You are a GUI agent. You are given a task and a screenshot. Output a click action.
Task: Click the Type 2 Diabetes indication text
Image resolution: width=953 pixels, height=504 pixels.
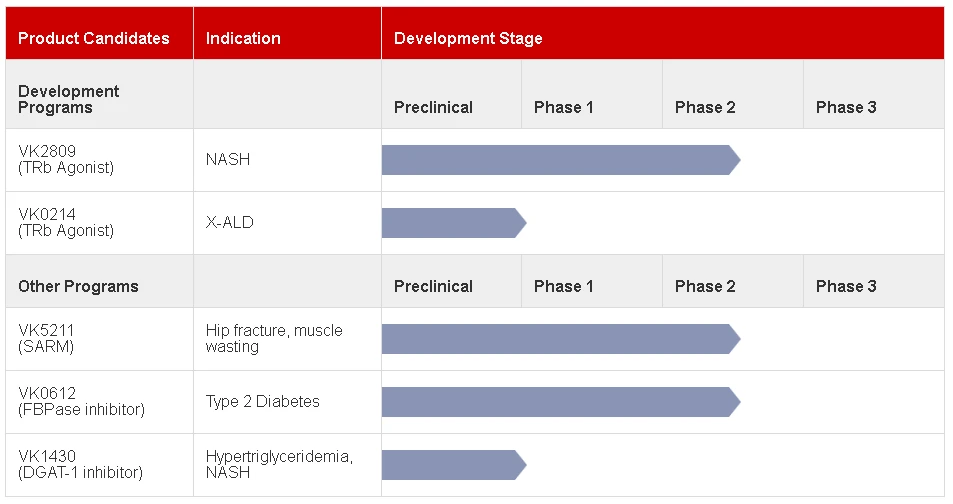(x=263, y=402)
